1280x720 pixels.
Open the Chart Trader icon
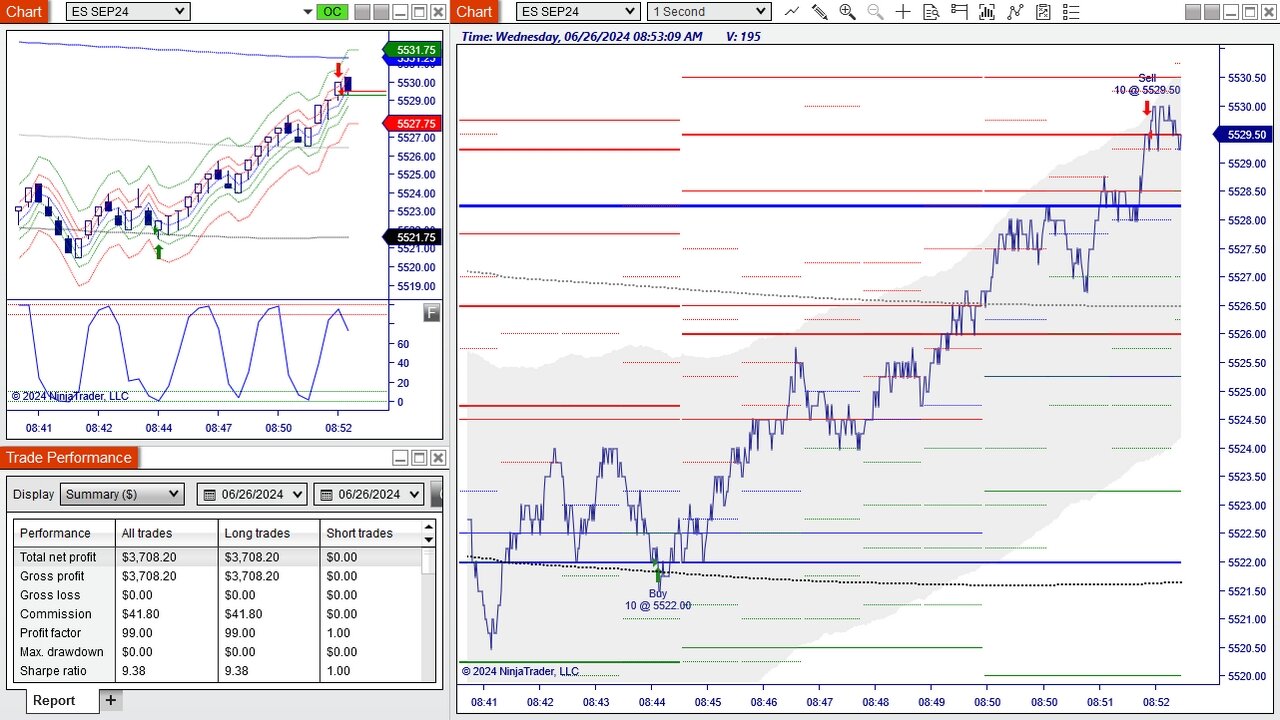coord(959,12)
